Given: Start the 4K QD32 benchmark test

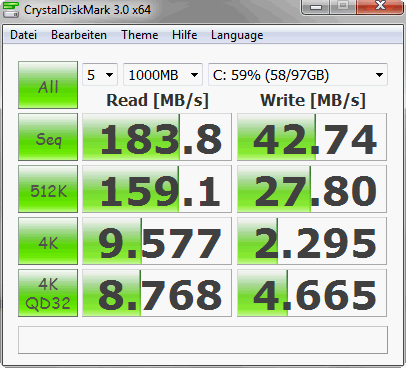Looking at the screenshot, I should [x=48, y=293].
